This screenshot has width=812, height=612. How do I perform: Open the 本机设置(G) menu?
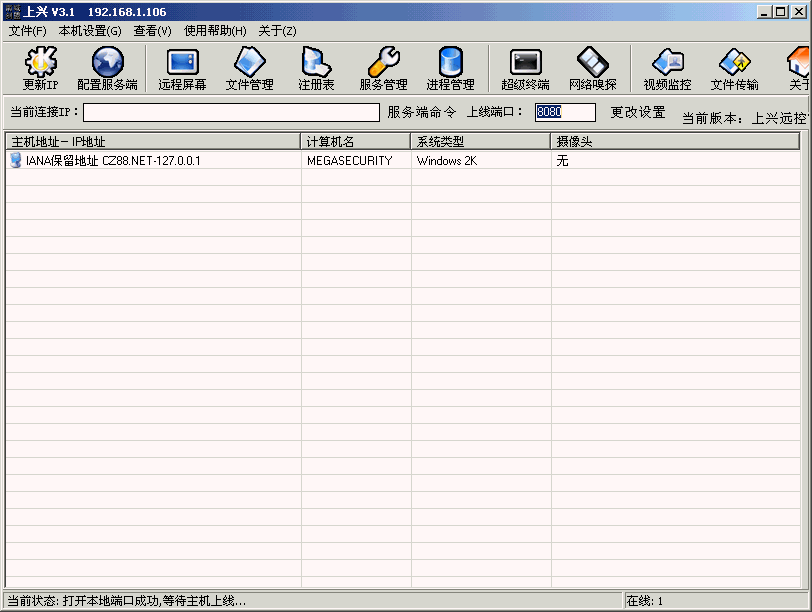click(x=90, y=31)
